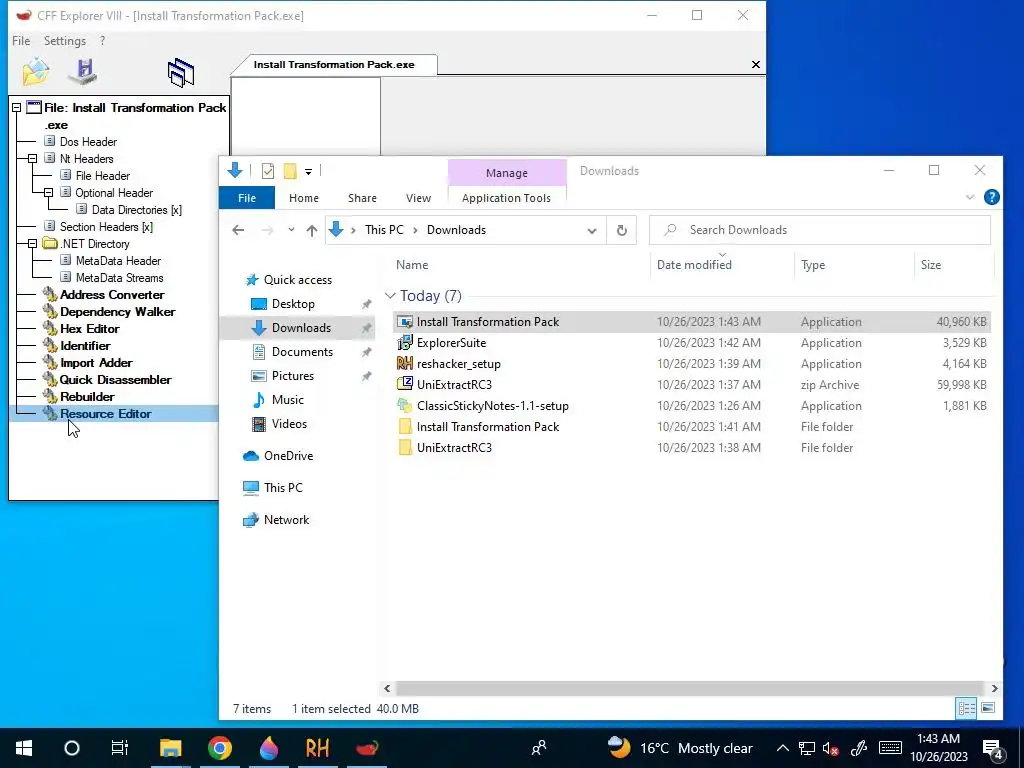This screenshot has width=1024, height=768.
Task: Select Dos Header node
Action: 88,142
